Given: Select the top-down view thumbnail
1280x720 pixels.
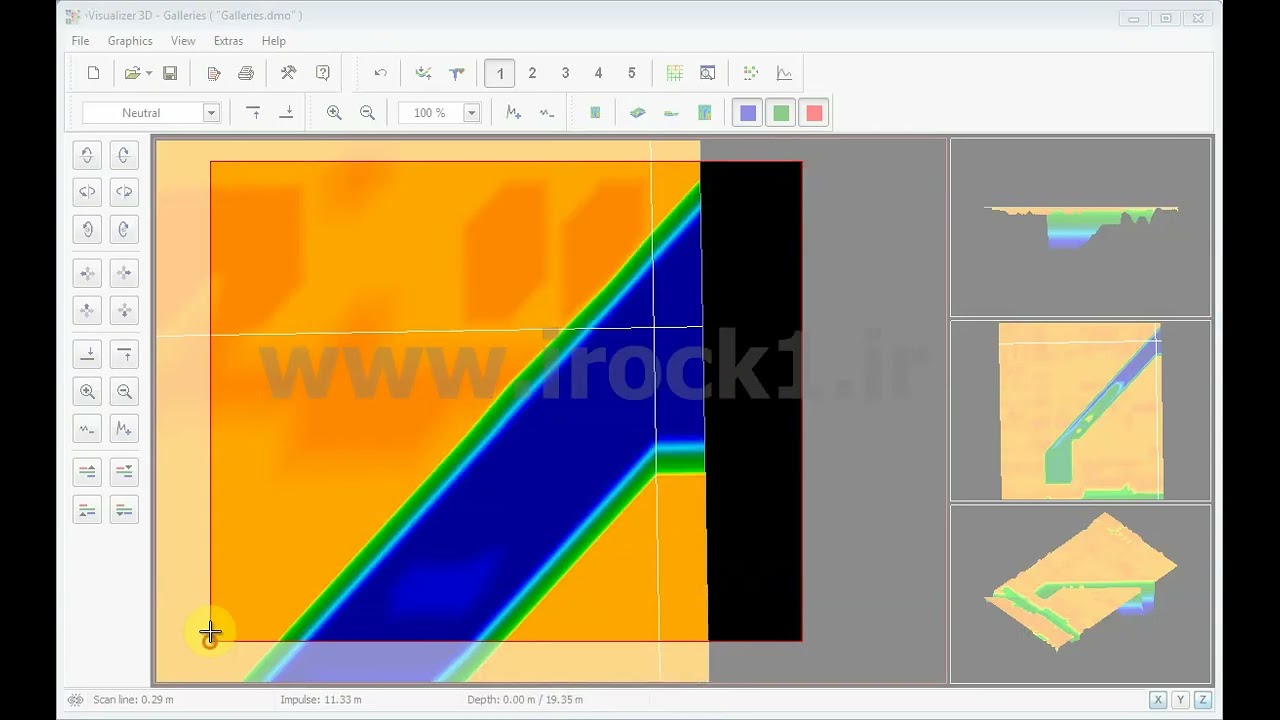Looking at the screenshot, I should pyautogui.click(x=1080, y=411).
